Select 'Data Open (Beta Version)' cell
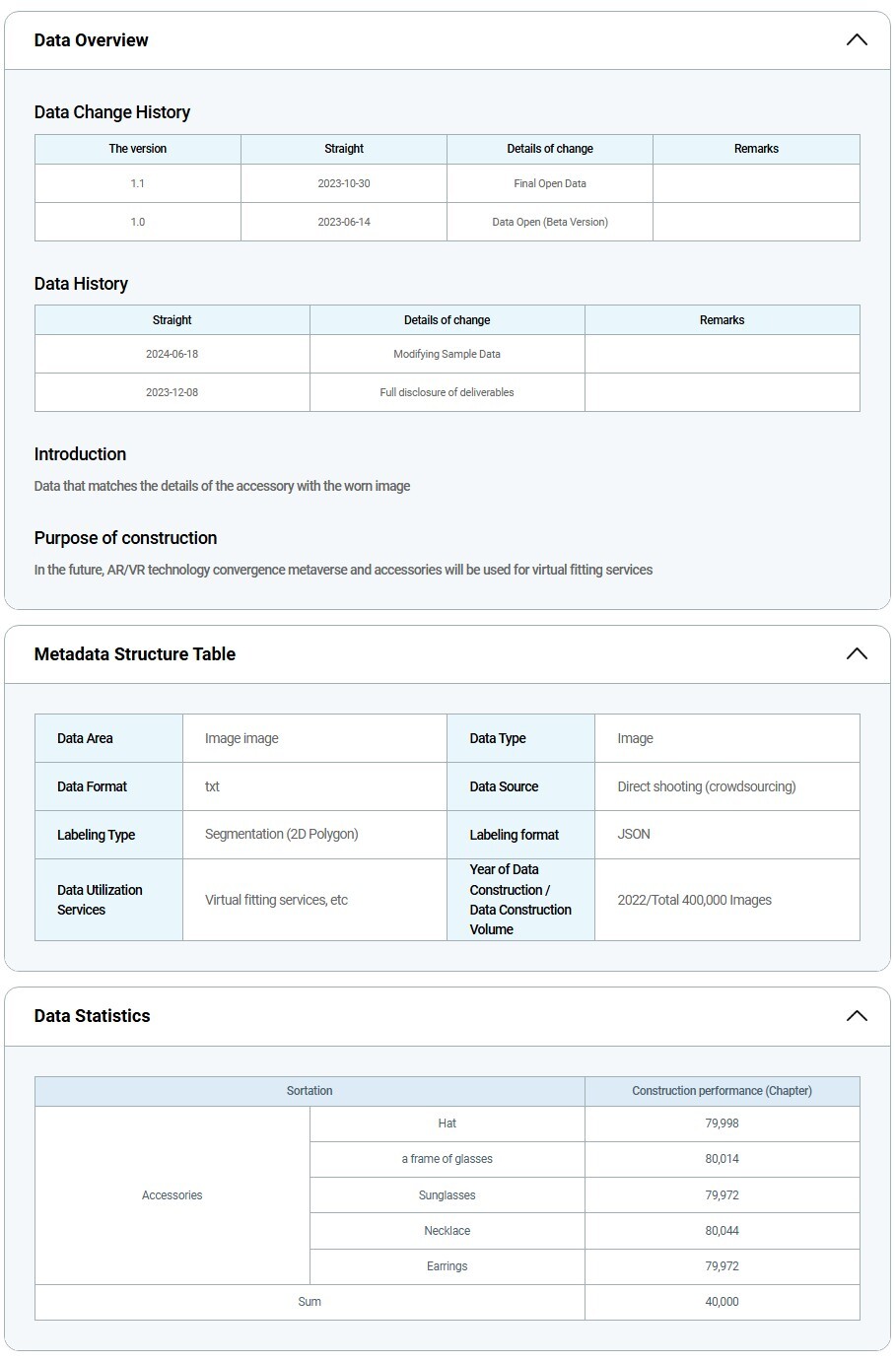The image size is (896, 1362). 549,222
